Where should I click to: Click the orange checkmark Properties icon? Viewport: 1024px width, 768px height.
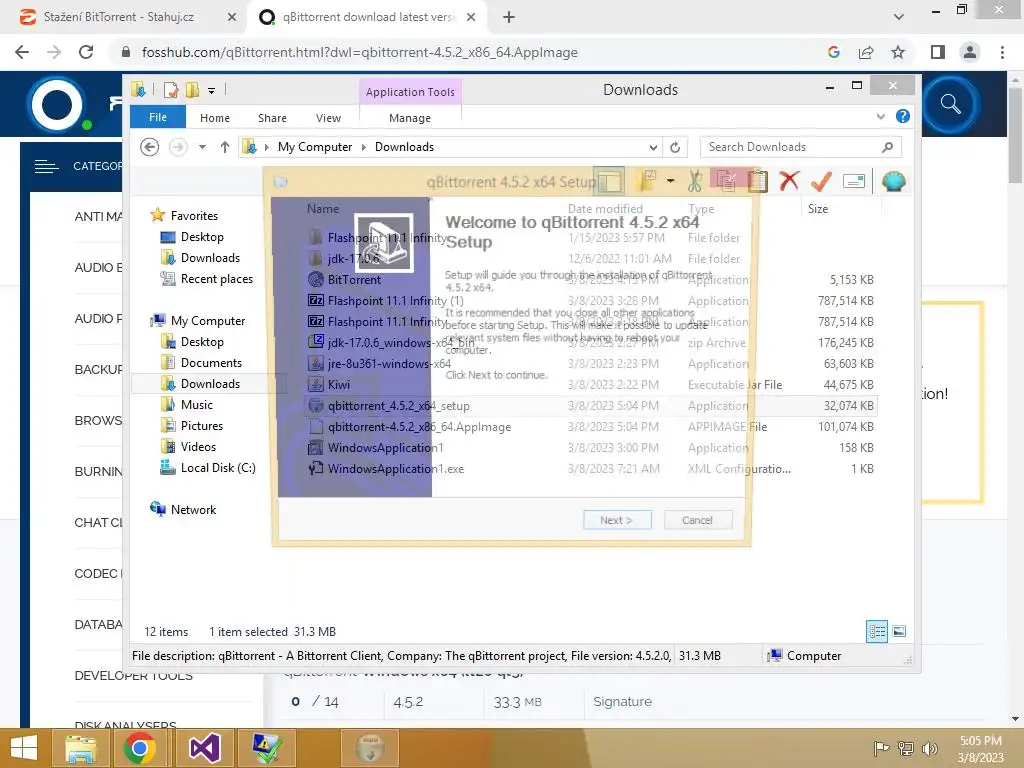[x=821, y=181]
